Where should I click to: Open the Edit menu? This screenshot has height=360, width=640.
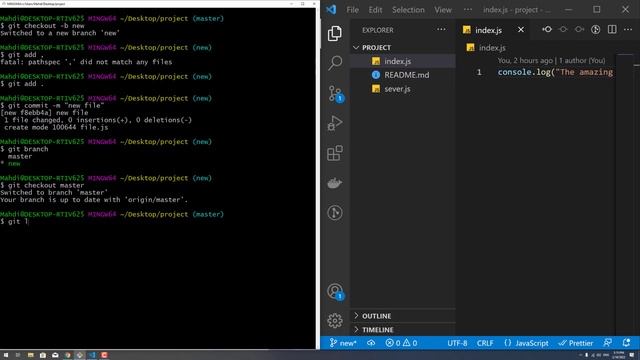[375, 10]
